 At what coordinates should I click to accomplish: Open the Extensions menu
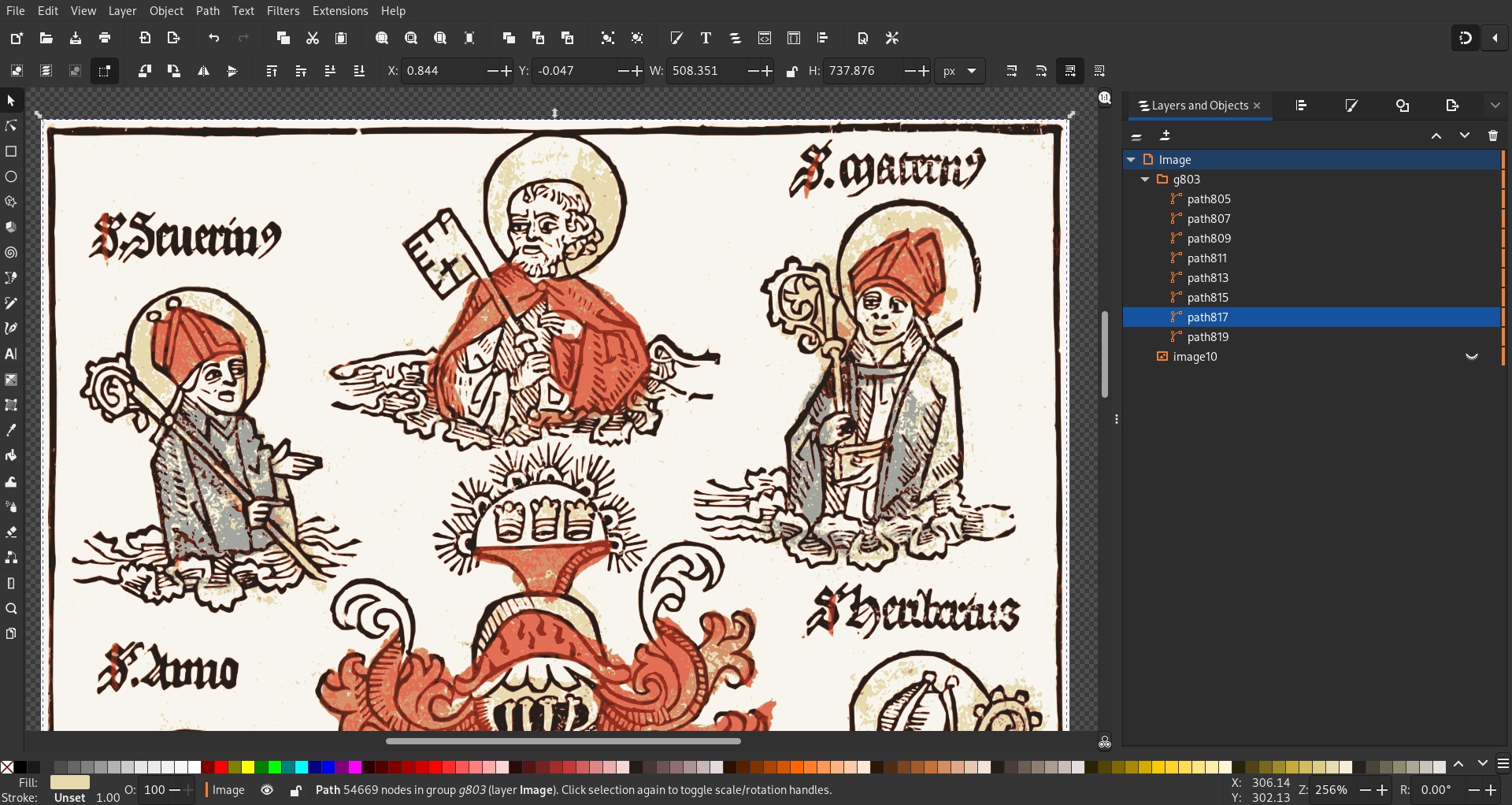coord(340,11)
